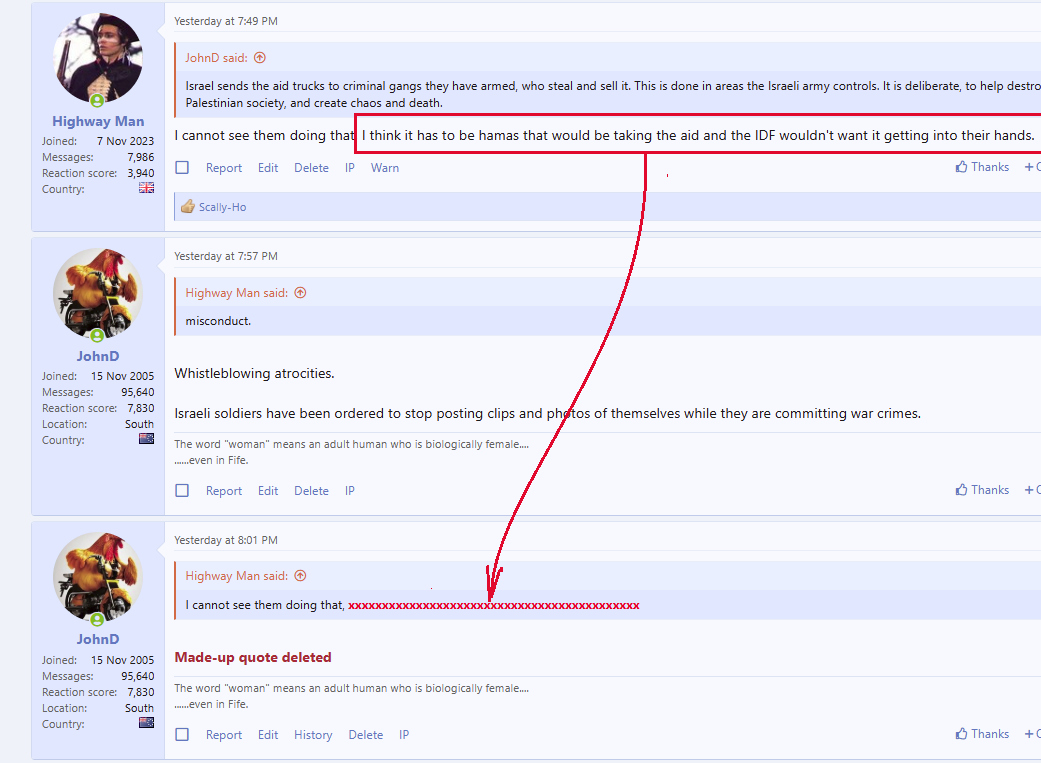Give Thanks to Highway Man's post
1041x763 pixels.
pos(981,167)
